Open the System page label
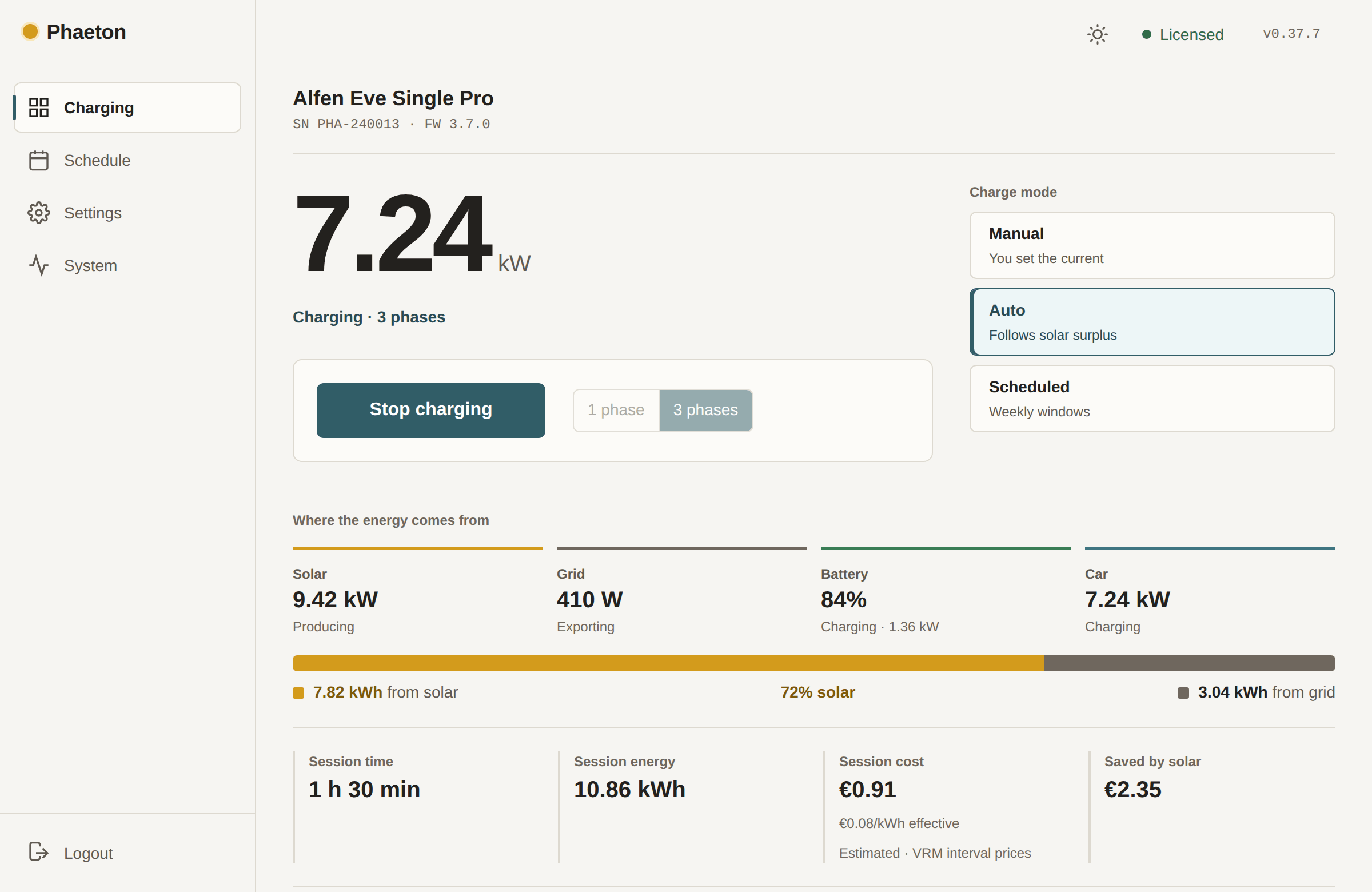 click(90, 265)
